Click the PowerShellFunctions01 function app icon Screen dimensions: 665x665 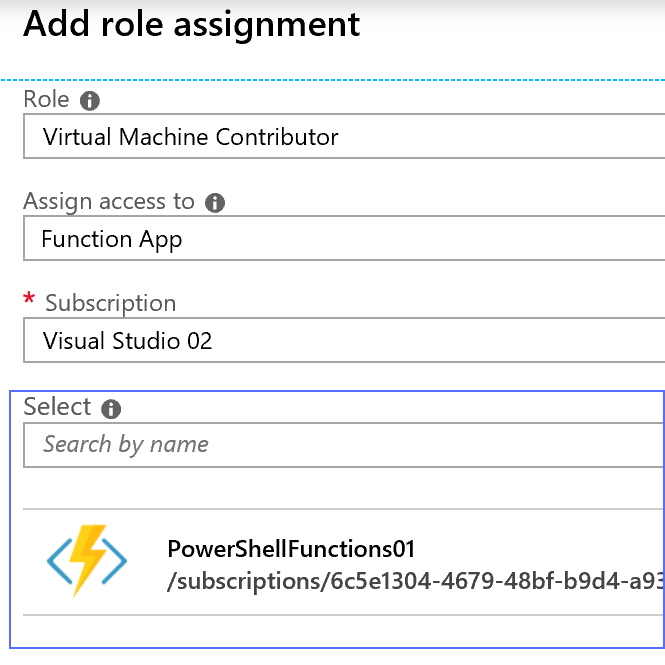click(x=87, y=561)
